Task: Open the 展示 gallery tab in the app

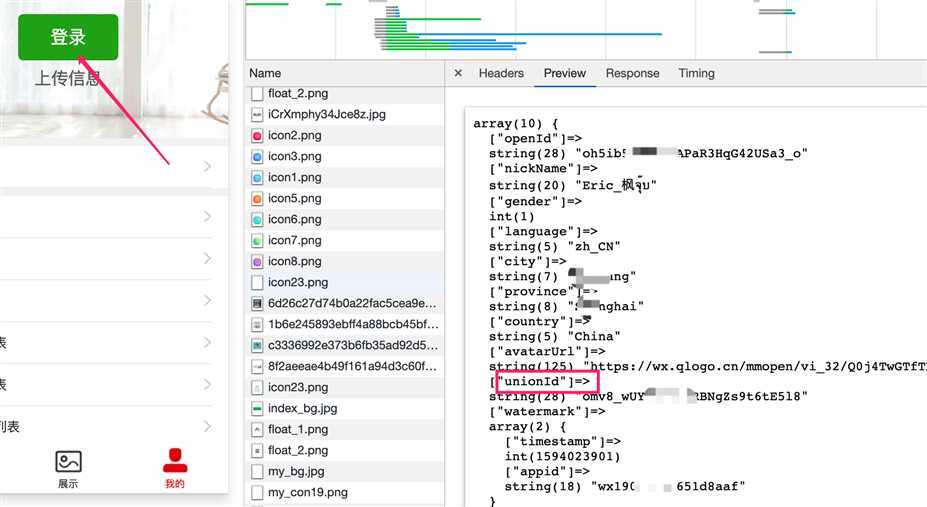Action: click(x=68, y=469)
